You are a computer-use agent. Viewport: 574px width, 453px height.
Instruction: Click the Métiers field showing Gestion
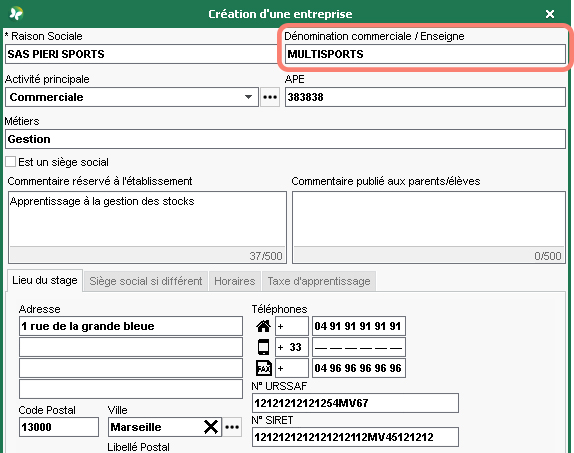[x=285, y=139]
